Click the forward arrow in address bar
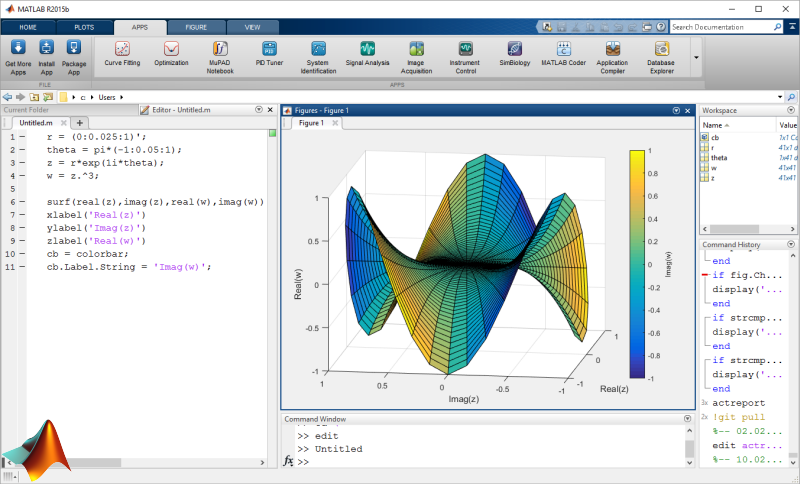800x484 pixels. point(20,97)
